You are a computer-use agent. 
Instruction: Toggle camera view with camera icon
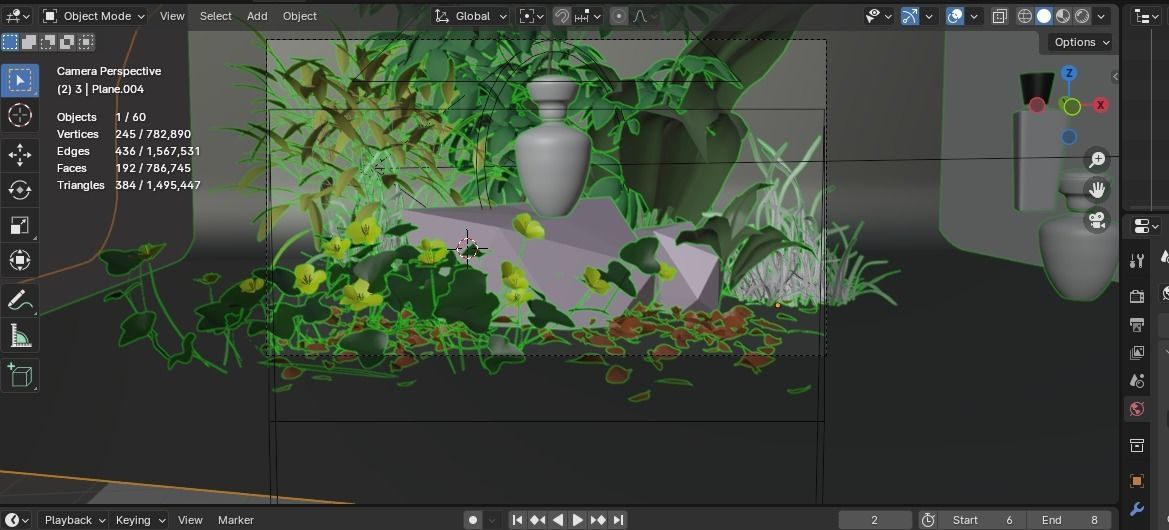pyautogui.click(x=1097, y=220)
